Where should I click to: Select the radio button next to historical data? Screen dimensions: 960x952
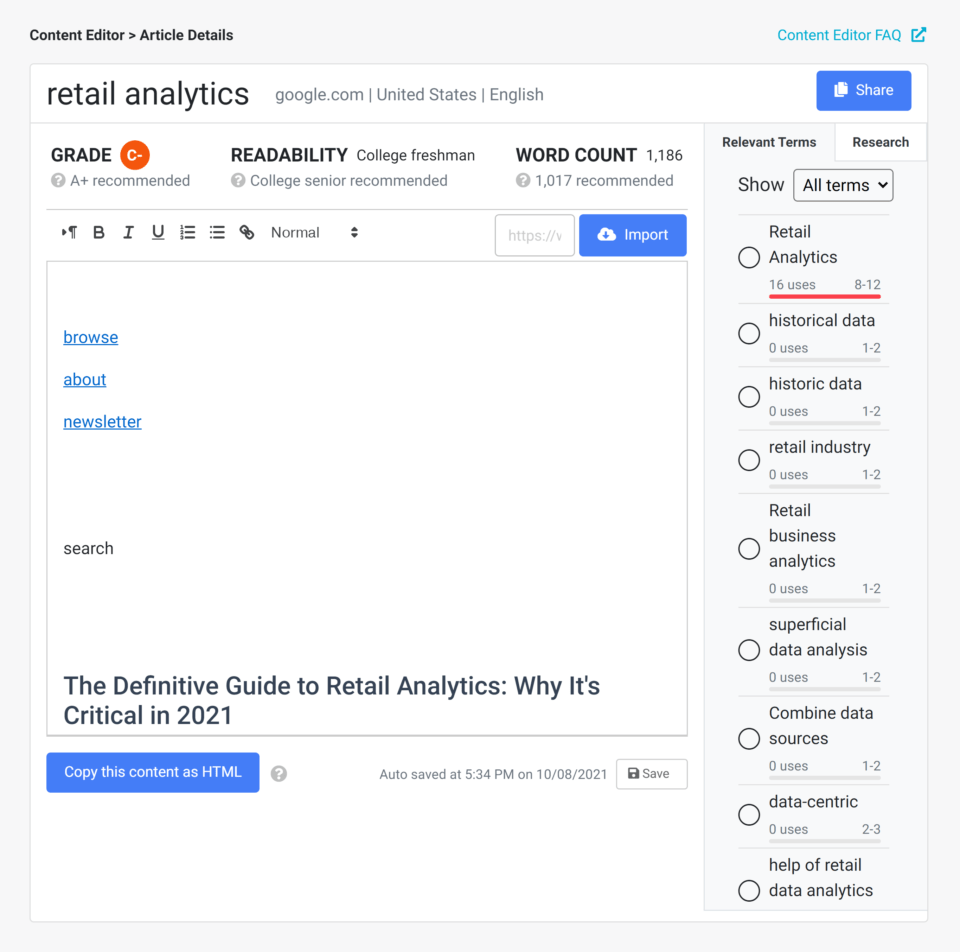coord(749,333)
